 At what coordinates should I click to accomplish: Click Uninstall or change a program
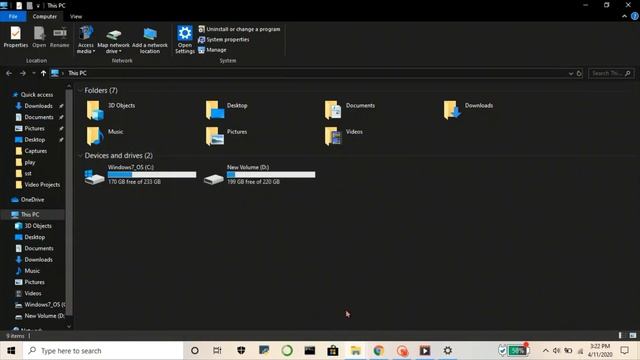pyautogui.click(x=239, y=29)
